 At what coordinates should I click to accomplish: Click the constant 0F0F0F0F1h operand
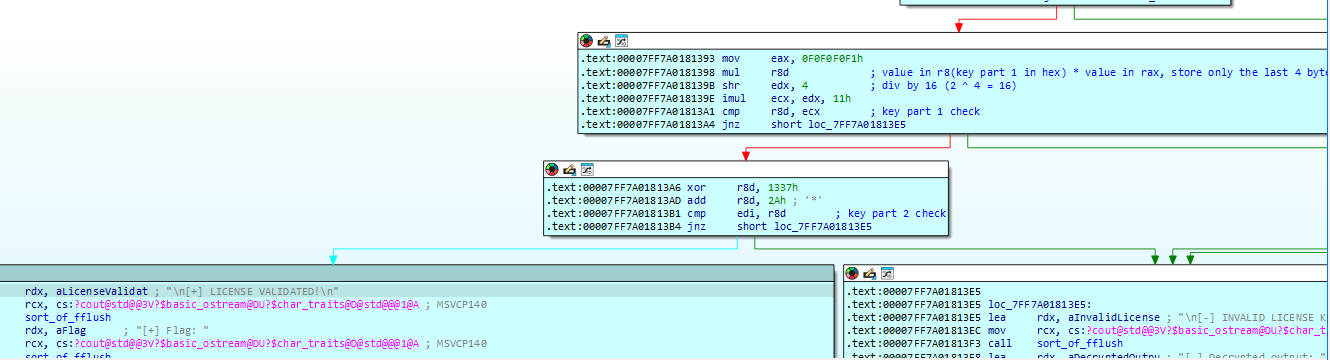pos(832,59)
